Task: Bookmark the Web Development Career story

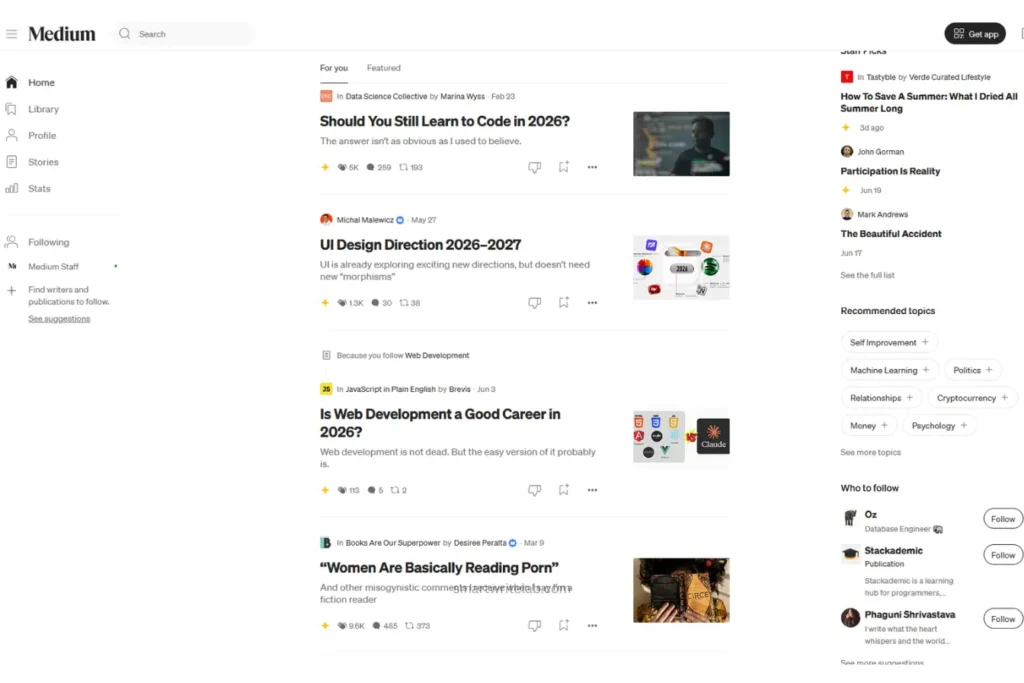Action: [564, 490]
